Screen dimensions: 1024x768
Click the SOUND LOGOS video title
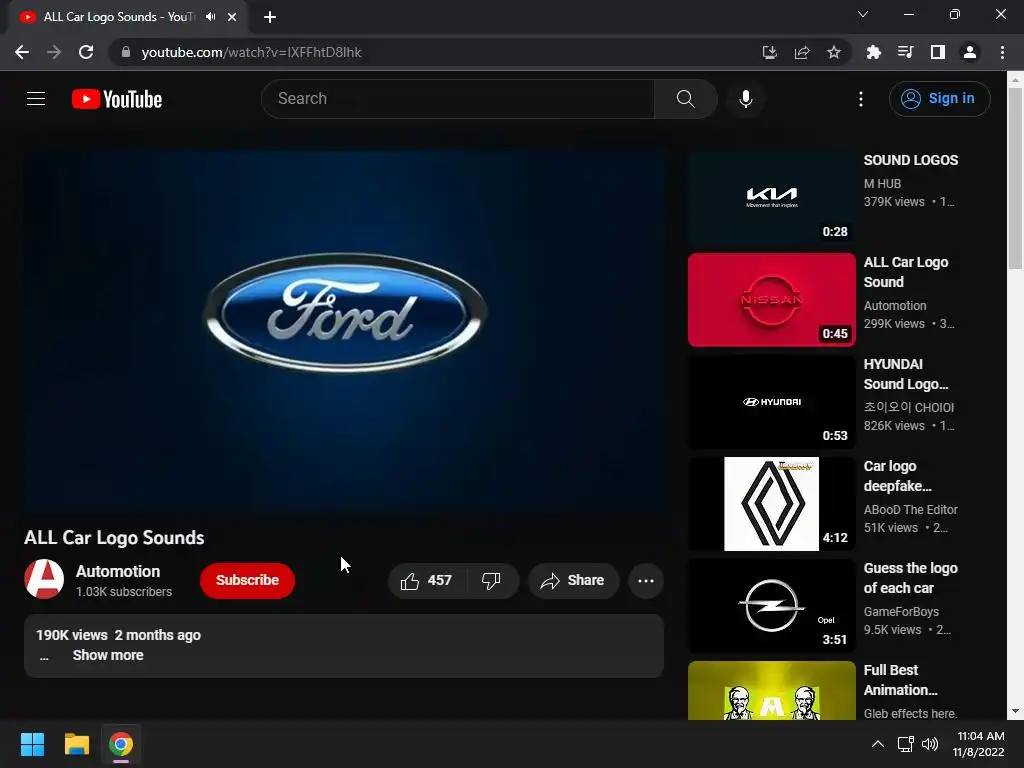pyautogui.click(x=911, y=161)
